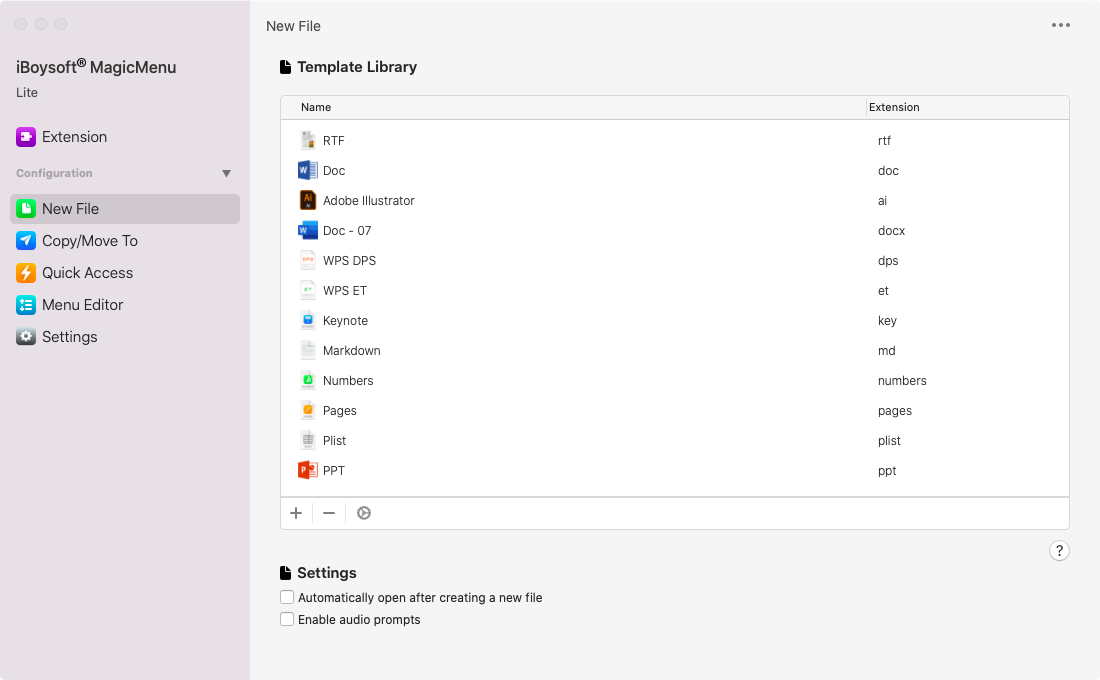The height and width of the screenshot is (680, 1100).
Task: Select the RTF template name
Action: [x=334, y=140]
